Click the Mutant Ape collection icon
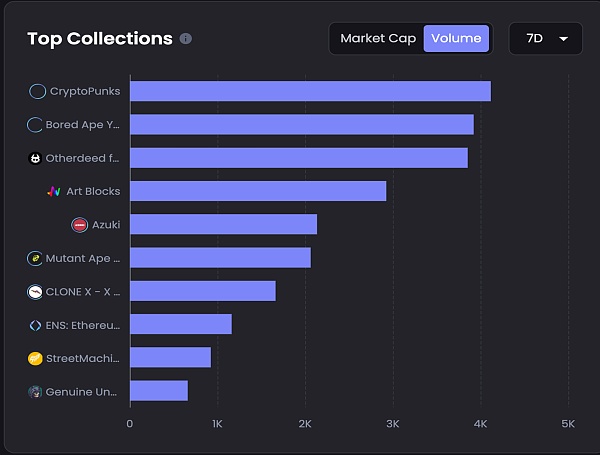The height and width of the screenshot is (455, 600). click(35, 258)
